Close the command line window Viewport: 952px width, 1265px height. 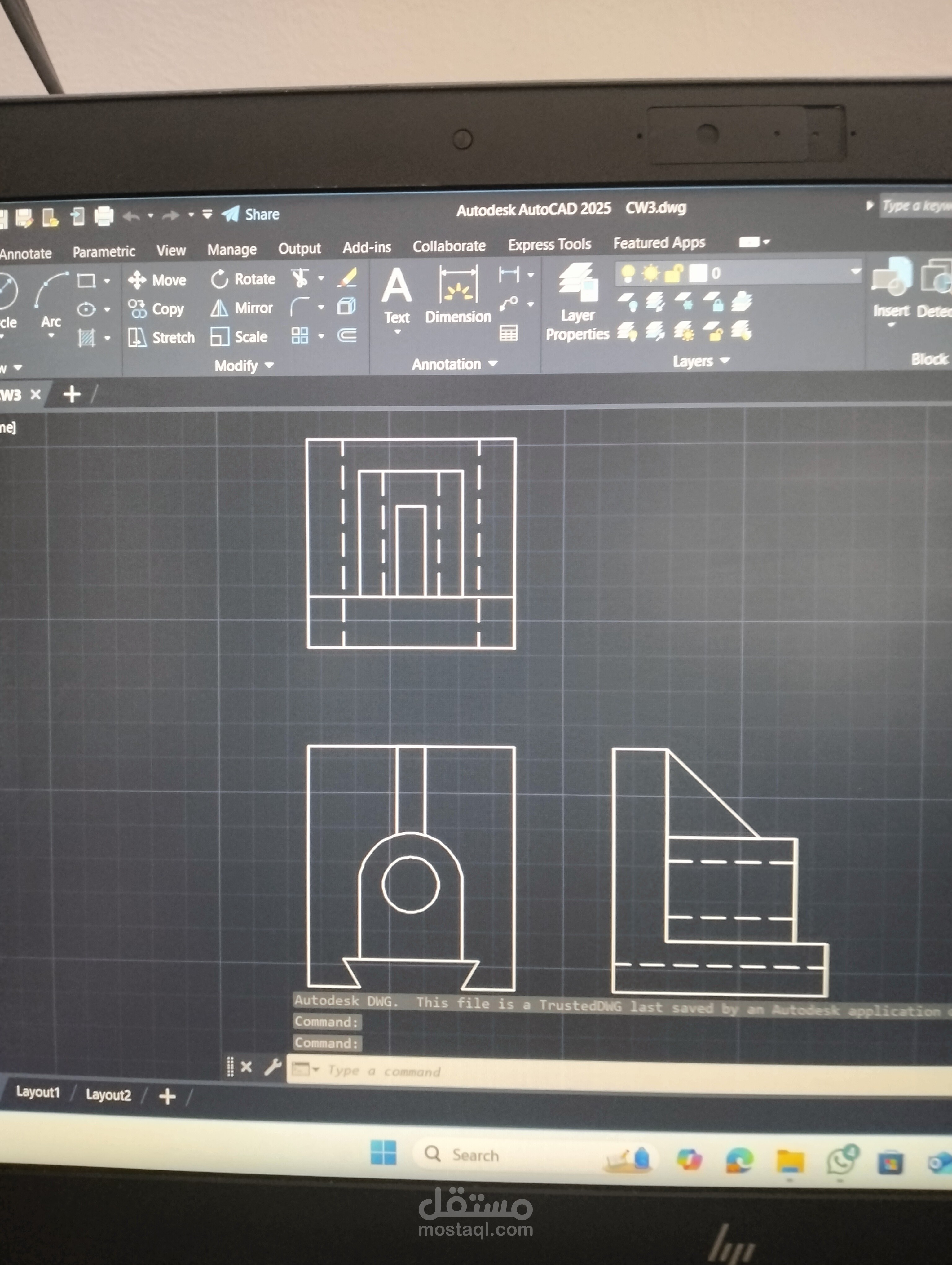[x=246, y=1067]
